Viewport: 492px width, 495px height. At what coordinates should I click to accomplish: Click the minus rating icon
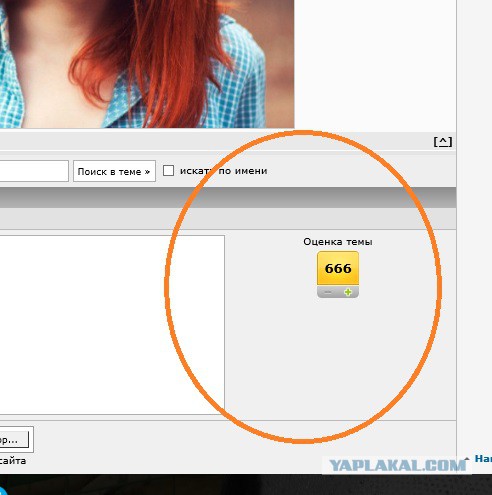(328, 292)
